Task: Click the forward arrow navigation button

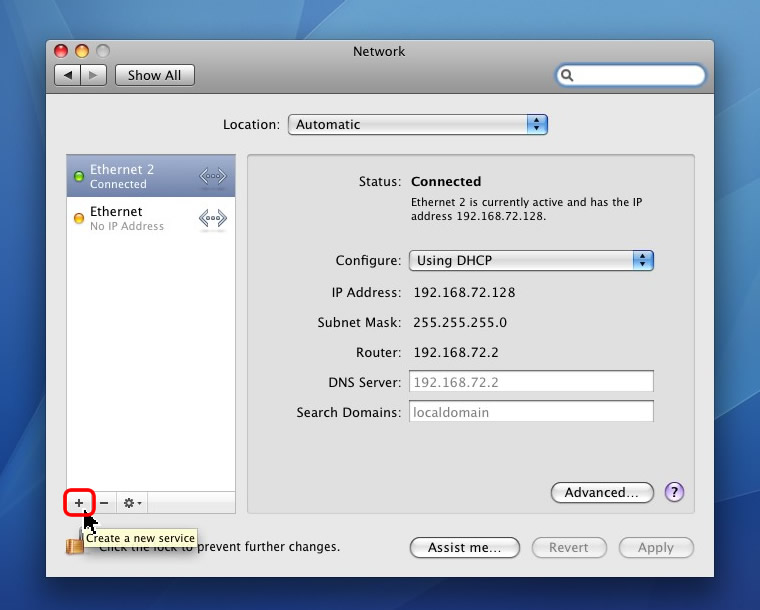Action: (x=94, y=75)
